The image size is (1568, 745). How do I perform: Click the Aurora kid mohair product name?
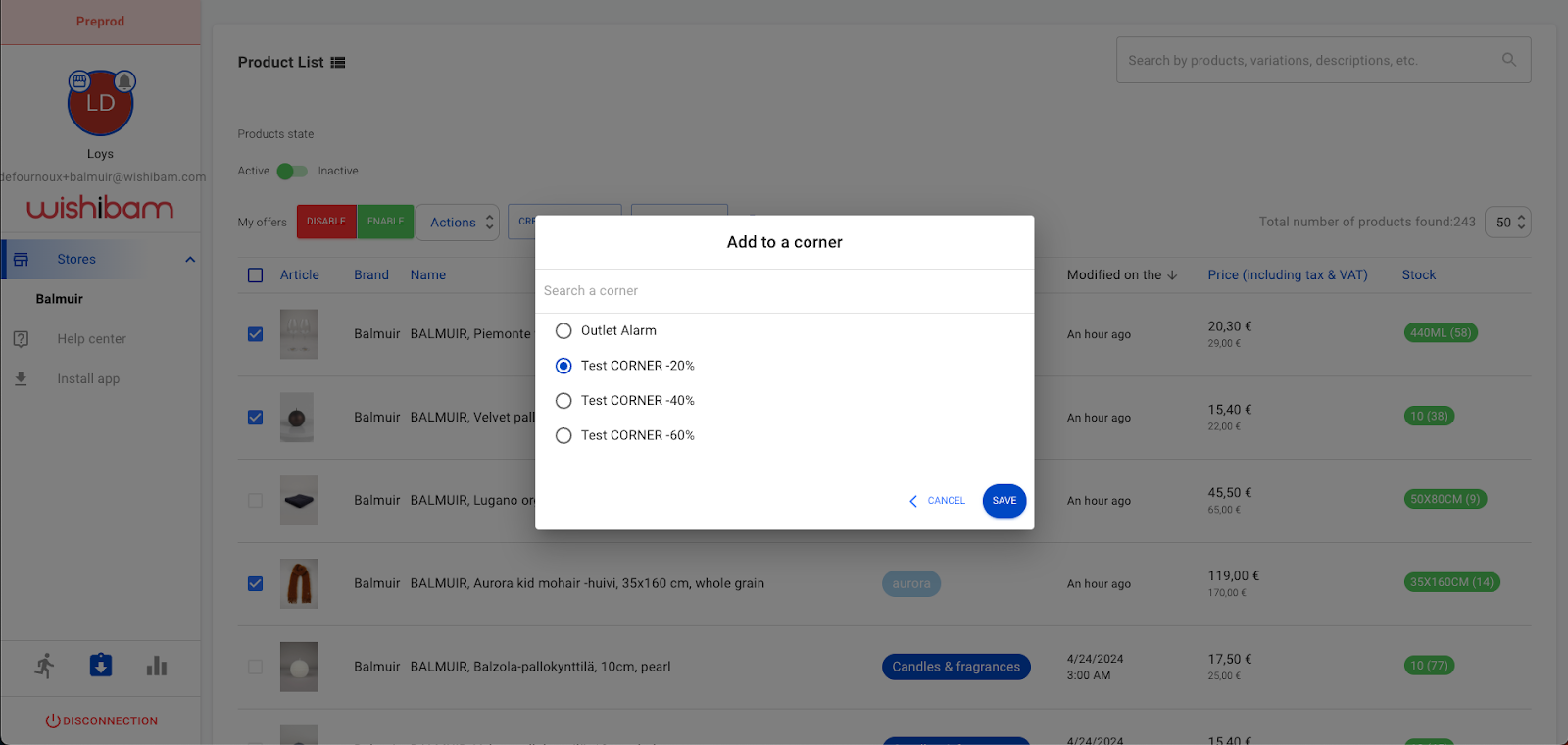click(x=587, y=584)
